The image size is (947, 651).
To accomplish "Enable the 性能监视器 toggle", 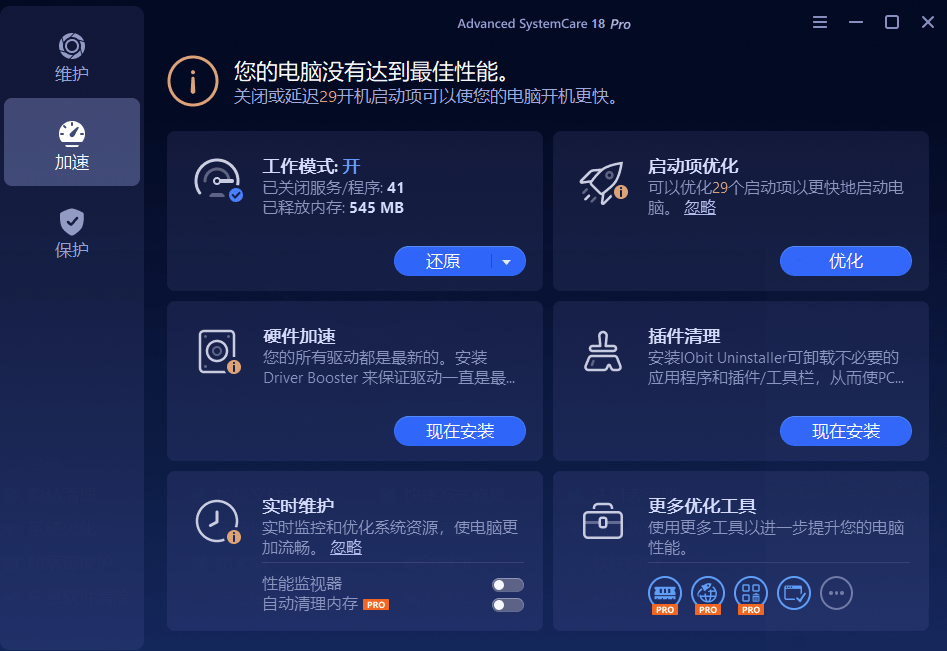I will tap(507, 584).
